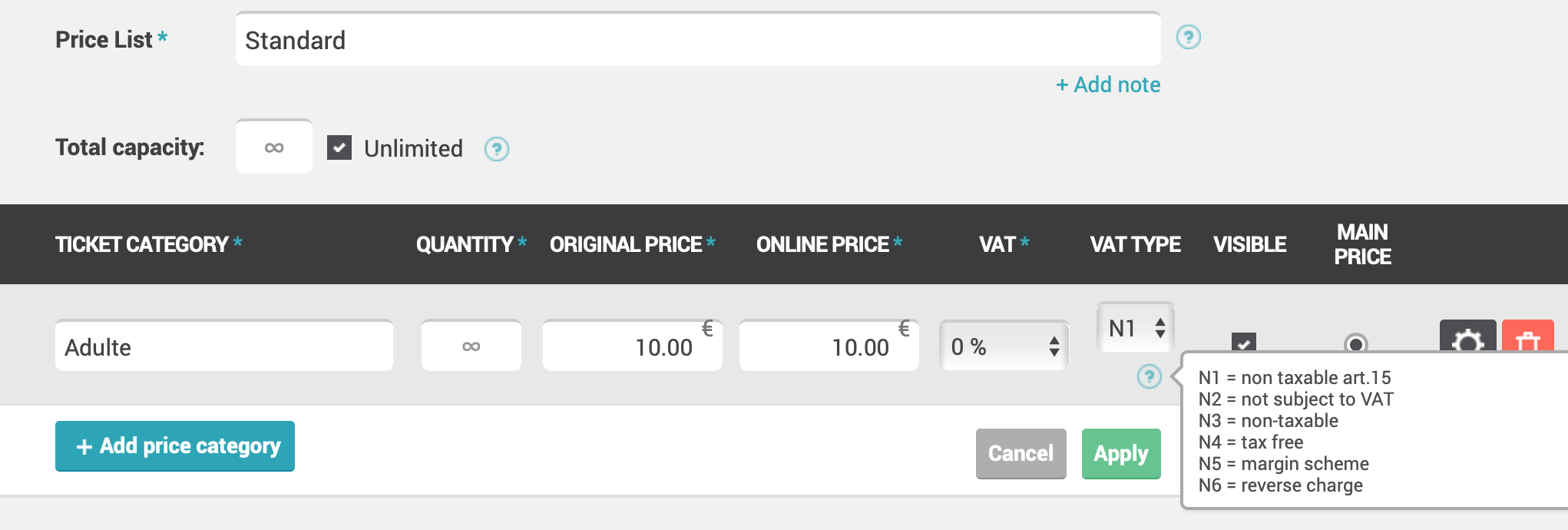Click the help icon beside Price List field
The height and width of the screenshot is (530, 1568).
coord(1188,37)
